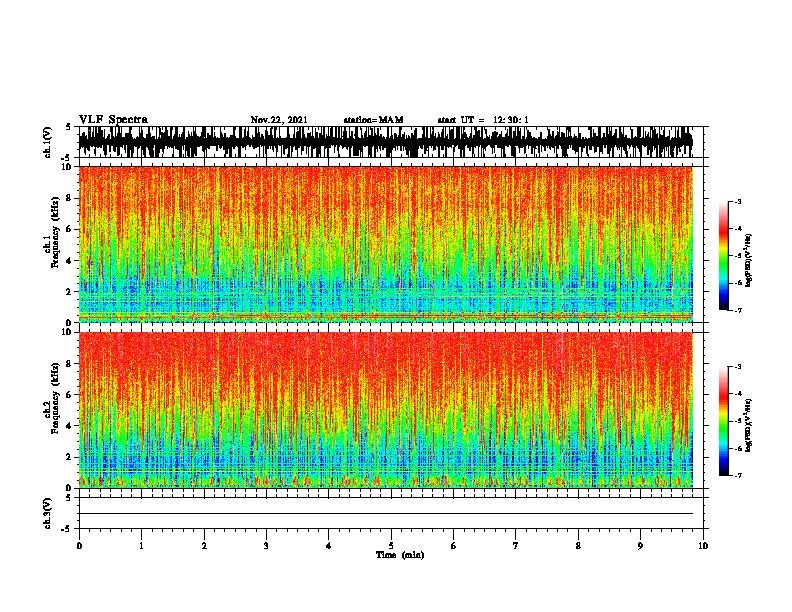Select the date 'Nov.22, 2021'
Image resolution: width=792 pixels, height=612 pixels.
pos(279,120)
